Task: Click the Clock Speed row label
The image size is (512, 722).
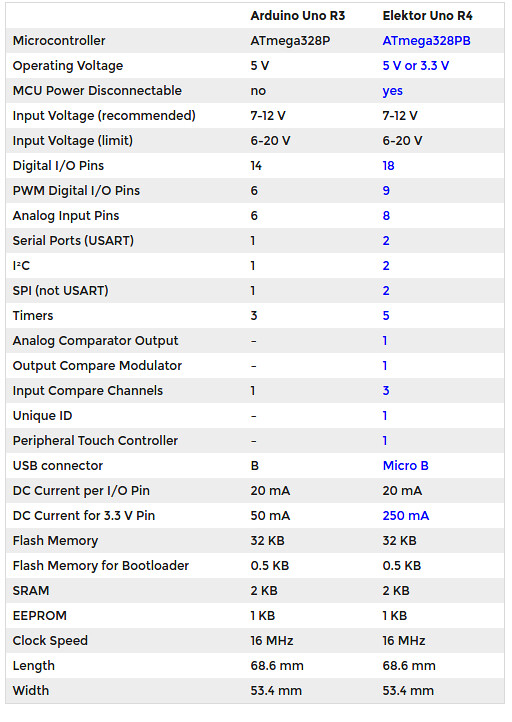Action: (x=50, y=641)
